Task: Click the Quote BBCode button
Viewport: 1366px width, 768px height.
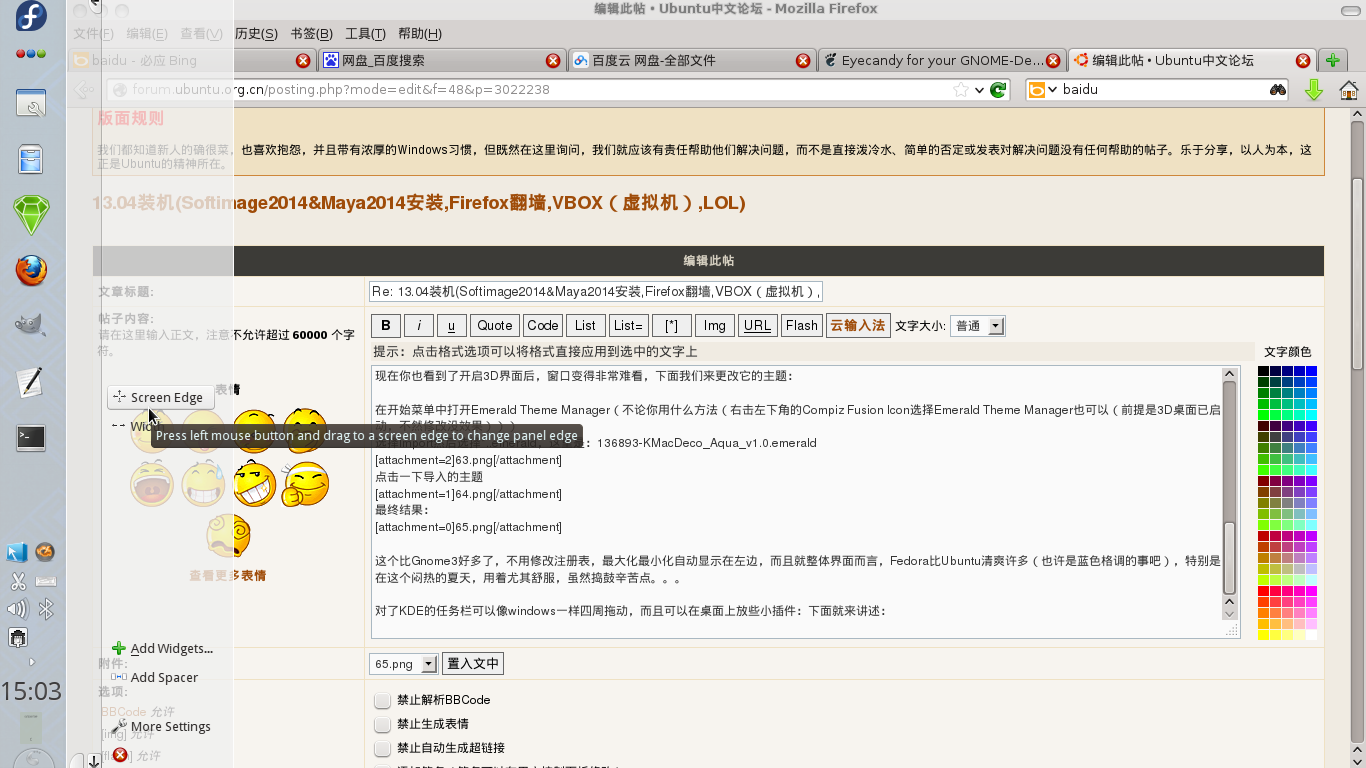Action: coord(494,326)
